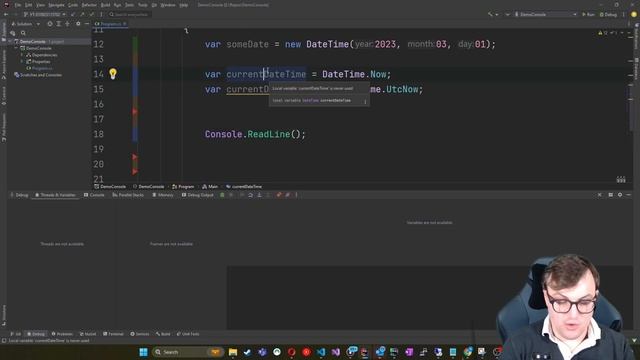Screen dimensions: 640x360
Task: Click the debug panel layout icon
Action: coord(611,195)
